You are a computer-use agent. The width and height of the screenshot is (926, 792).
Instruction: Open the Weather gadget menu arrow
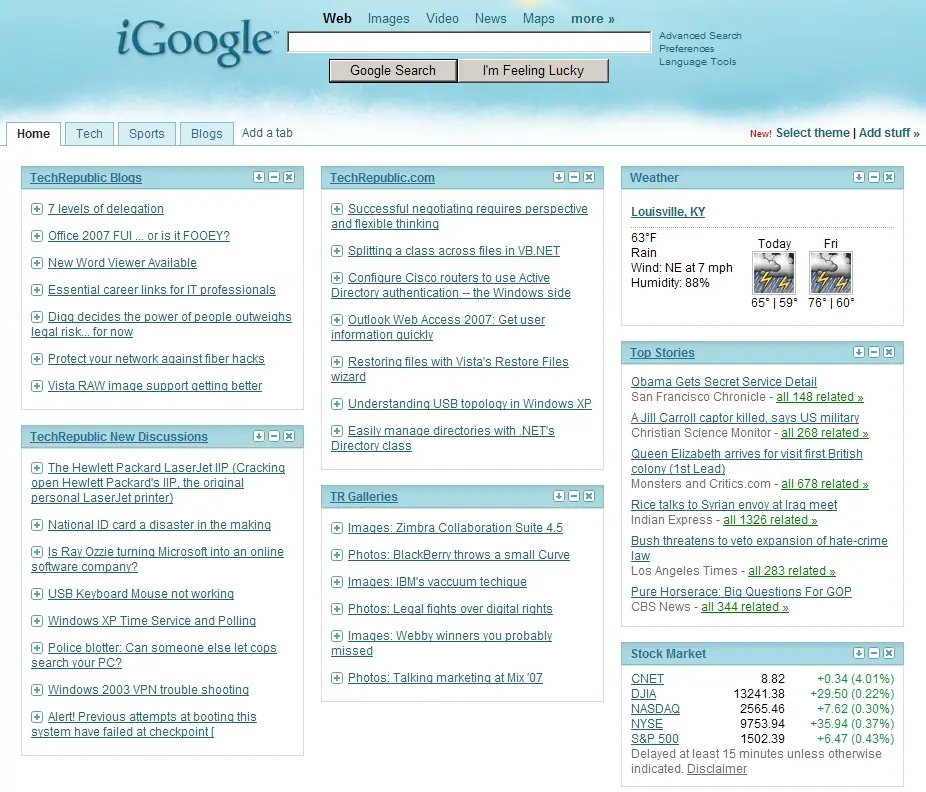[x=859, y=177]
